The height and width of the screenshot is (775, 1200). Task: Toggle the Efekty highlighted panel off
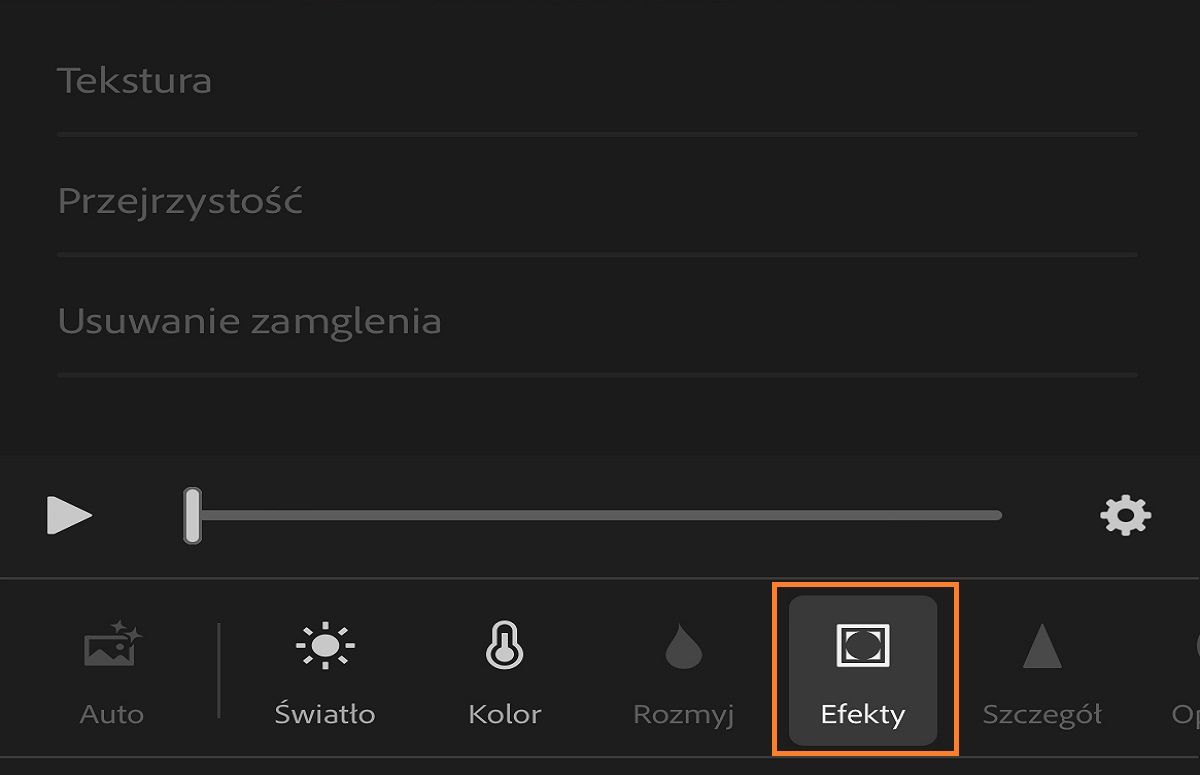862,670
